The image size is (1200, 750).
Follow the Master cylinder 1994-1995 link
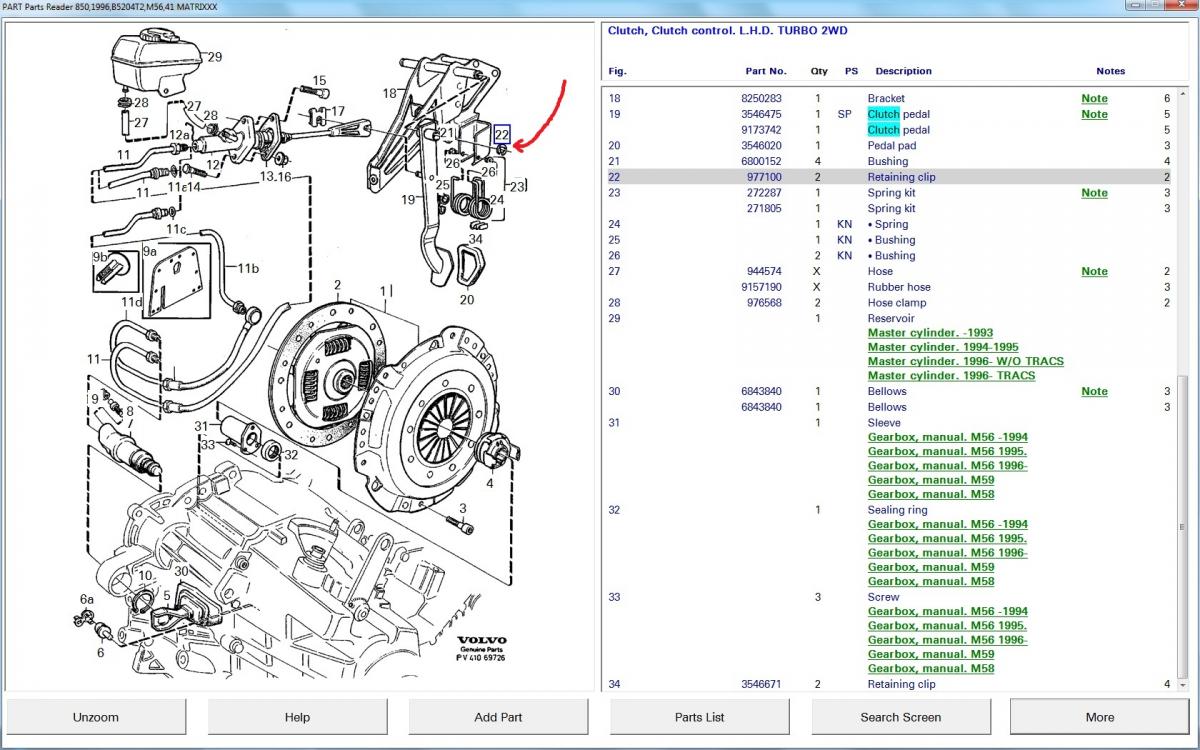coord(943,347)
